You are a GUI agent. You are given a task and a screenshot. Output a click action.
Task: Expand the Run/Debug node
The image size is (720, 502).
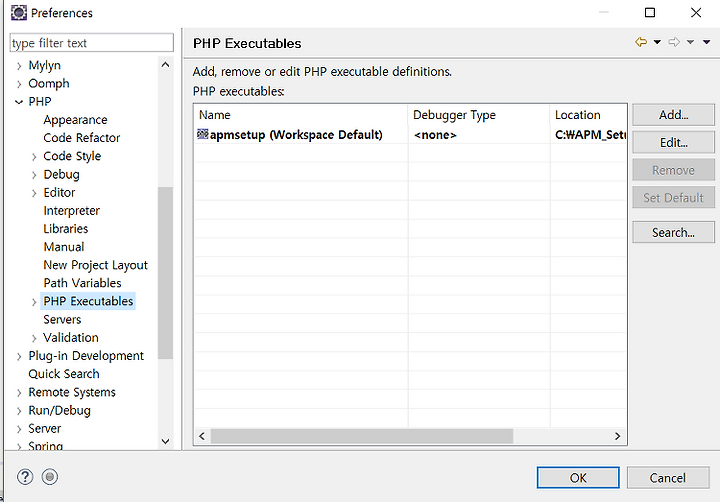point(19,411)
